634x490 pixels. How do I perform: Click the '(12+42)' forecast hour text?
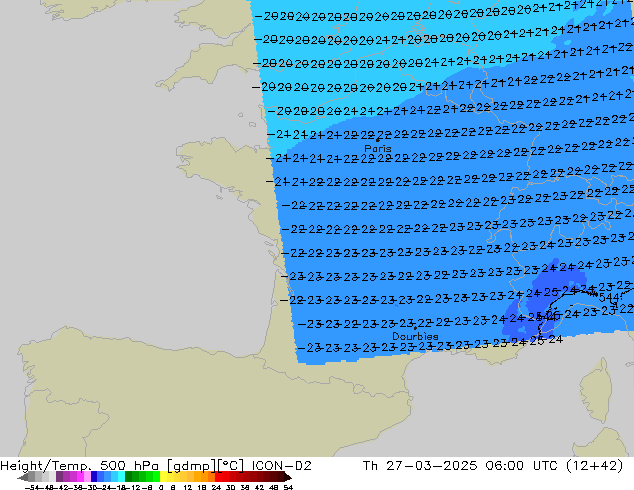click(594, 466)
